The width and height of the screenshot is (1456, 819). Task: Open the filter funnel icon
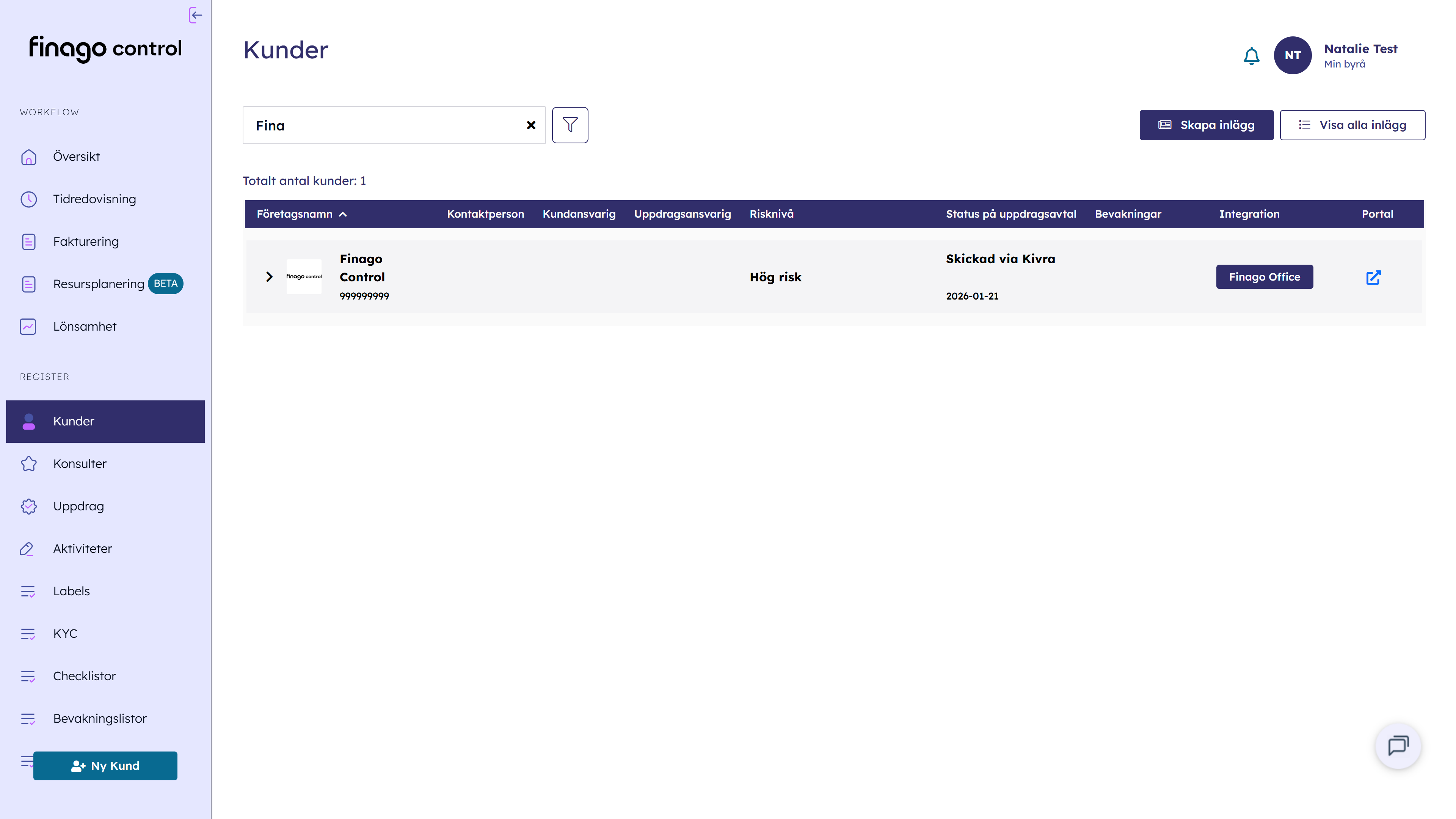[570, 125]
